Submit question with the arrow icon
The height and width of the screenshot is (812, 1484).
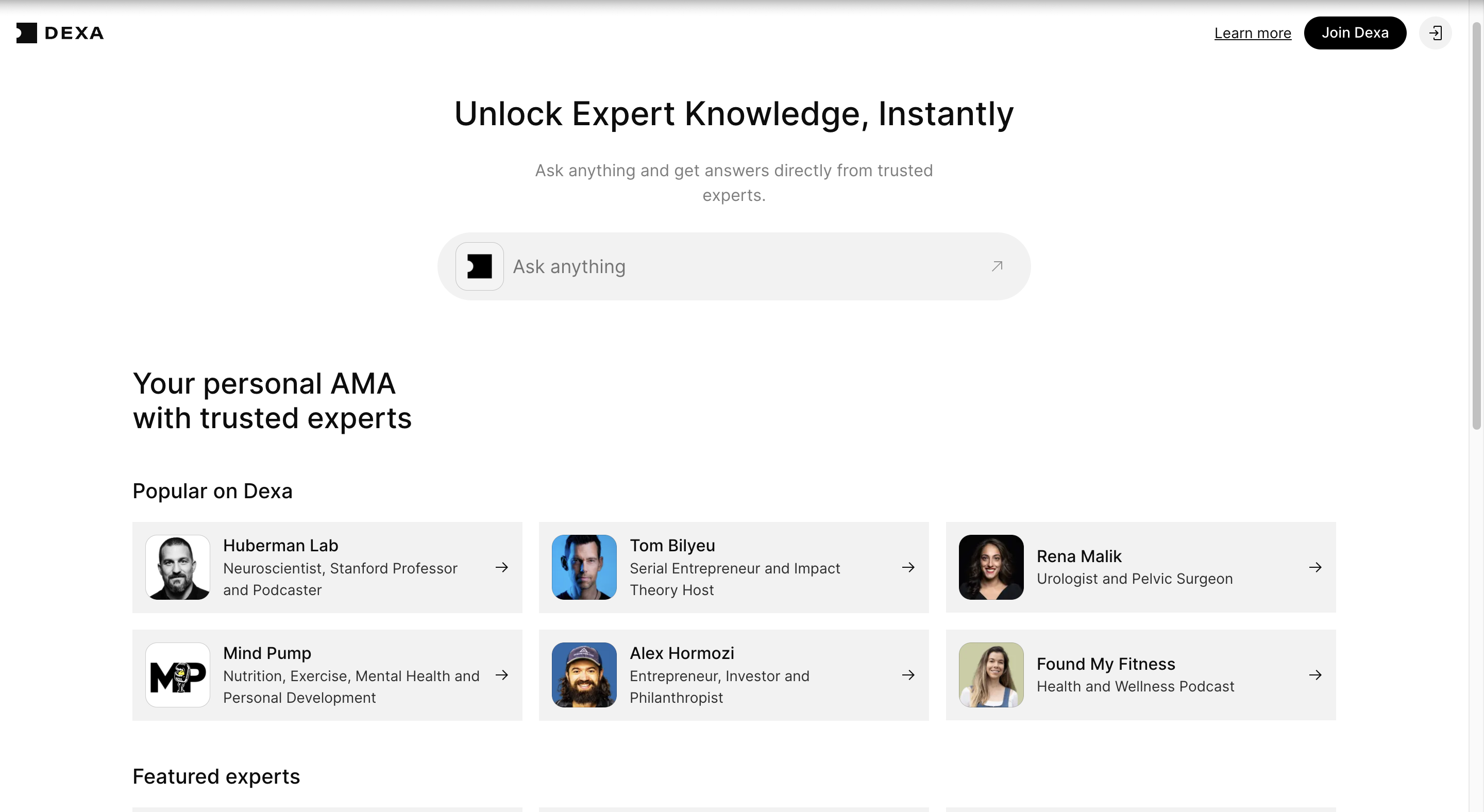pyautogui.click(x=997, y=266)
